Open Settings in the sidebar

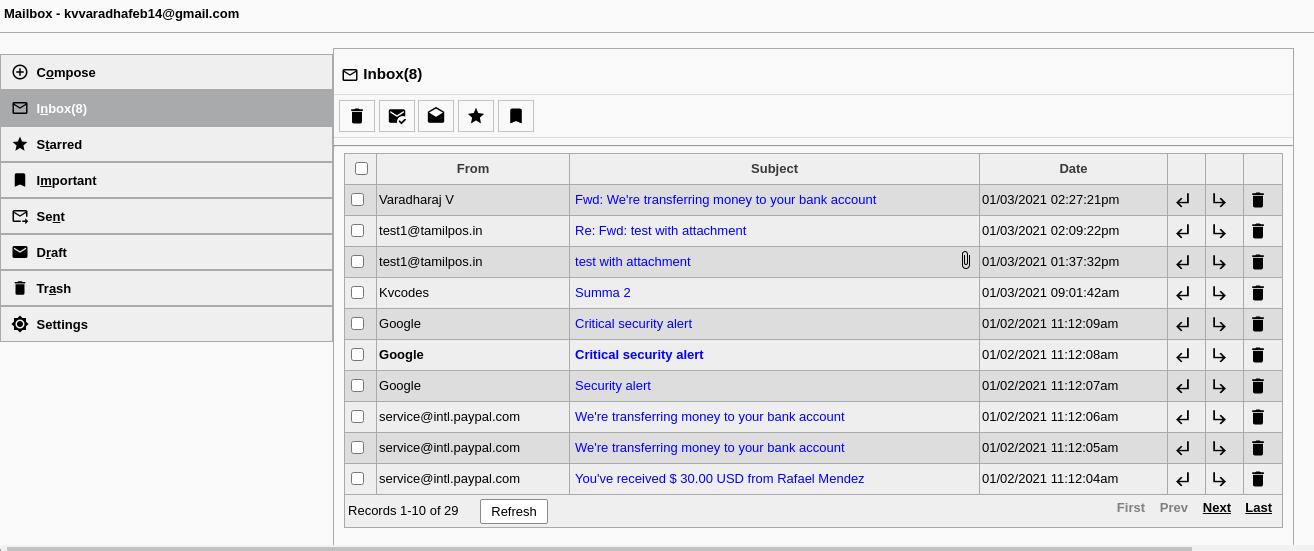[62, 325]
